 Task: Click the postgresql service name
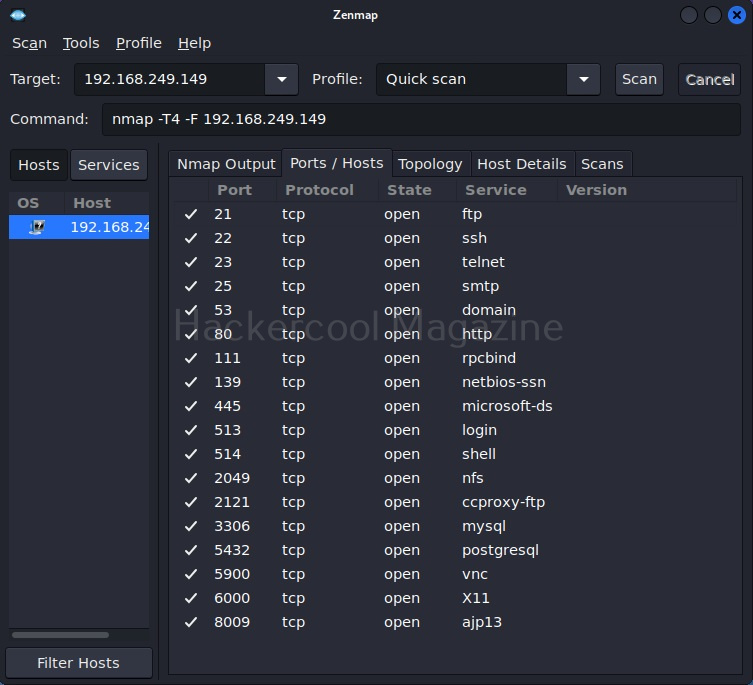(500, 550)
